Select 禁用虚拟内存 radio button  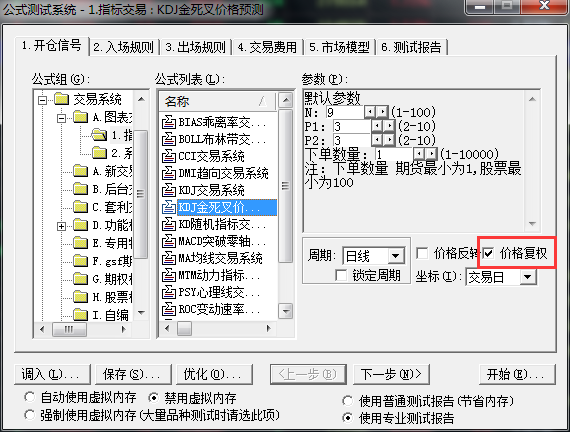click(x=154, y=398)
